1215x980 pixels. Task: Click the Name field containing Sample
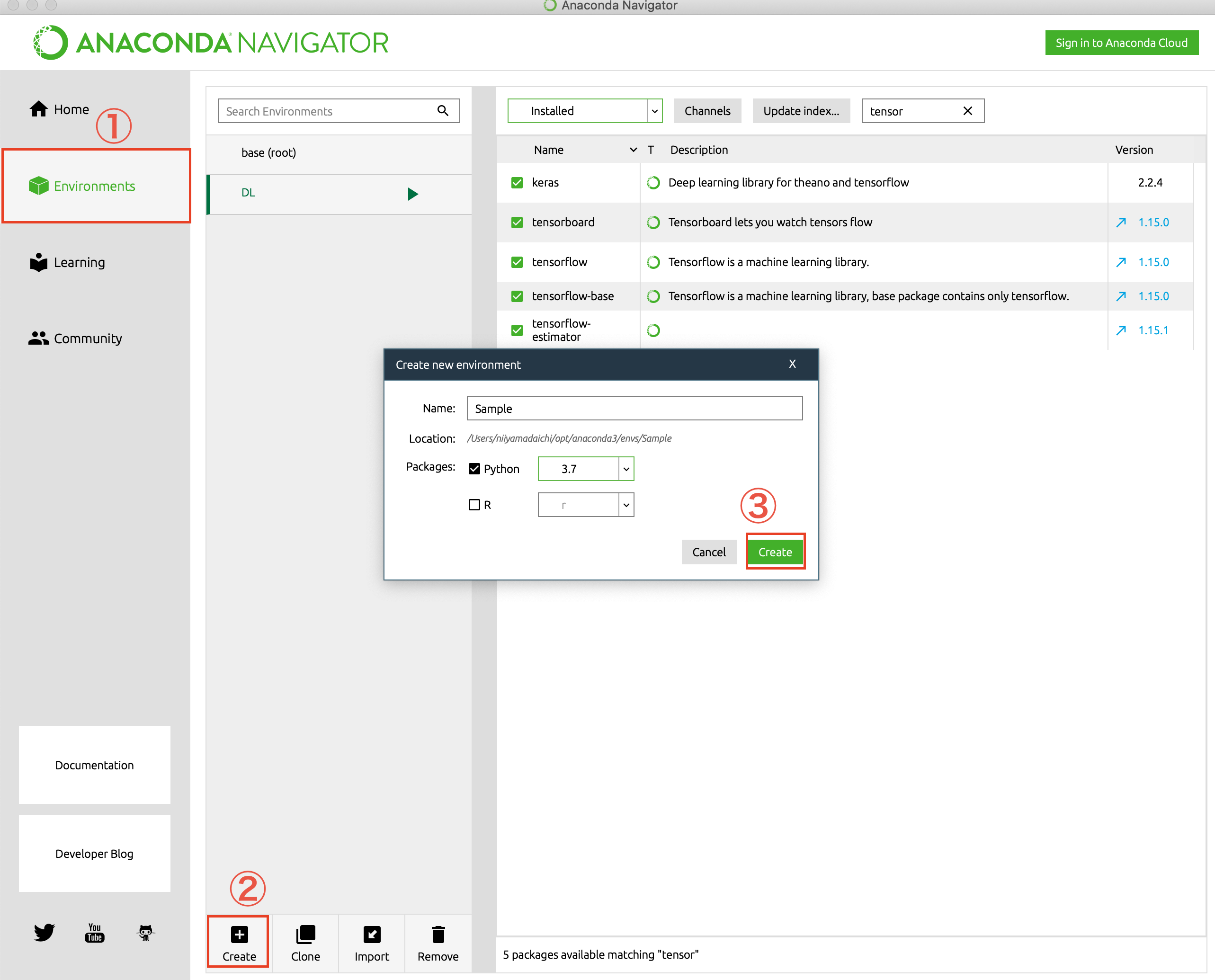634,408
